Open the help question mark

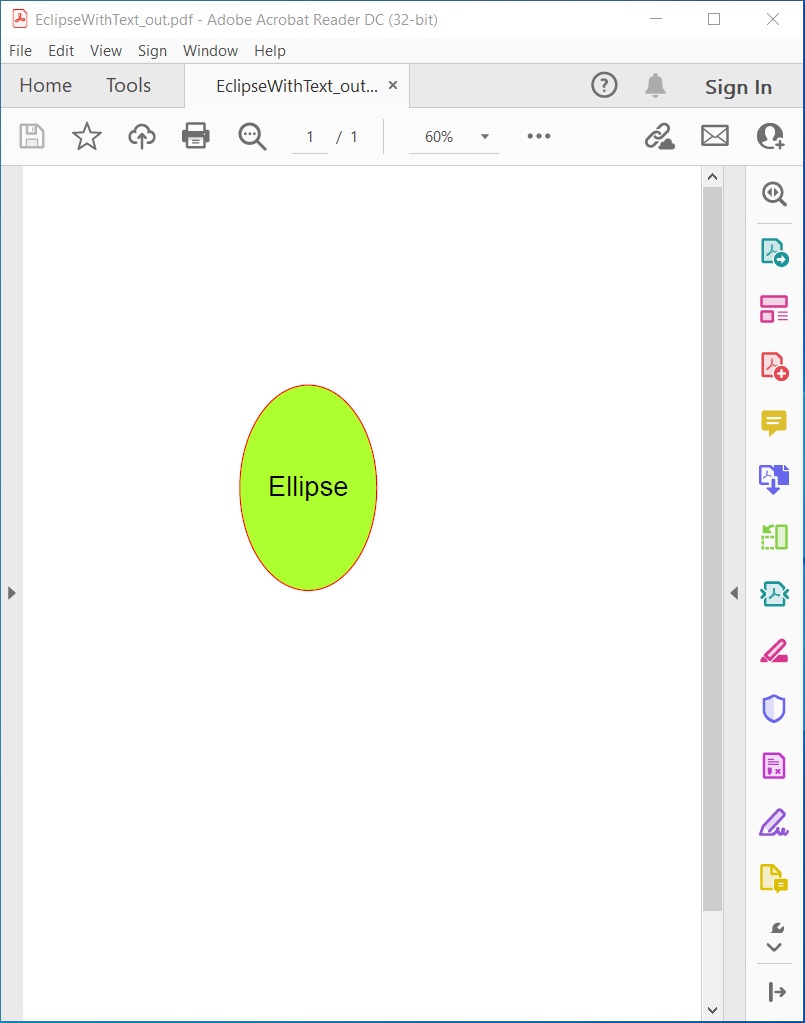604,85
